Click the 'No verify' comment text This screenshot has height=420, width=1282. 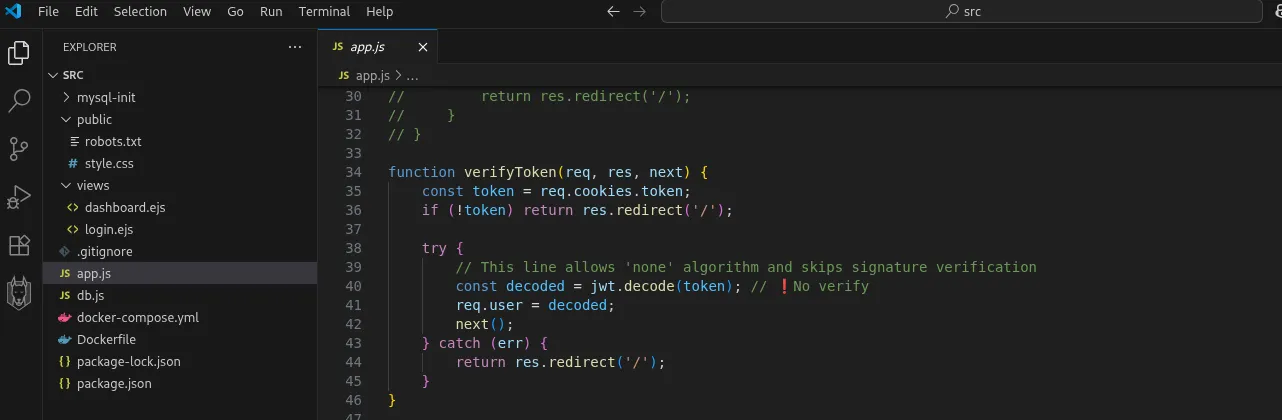pyautogui.click(x=830, y=286)
